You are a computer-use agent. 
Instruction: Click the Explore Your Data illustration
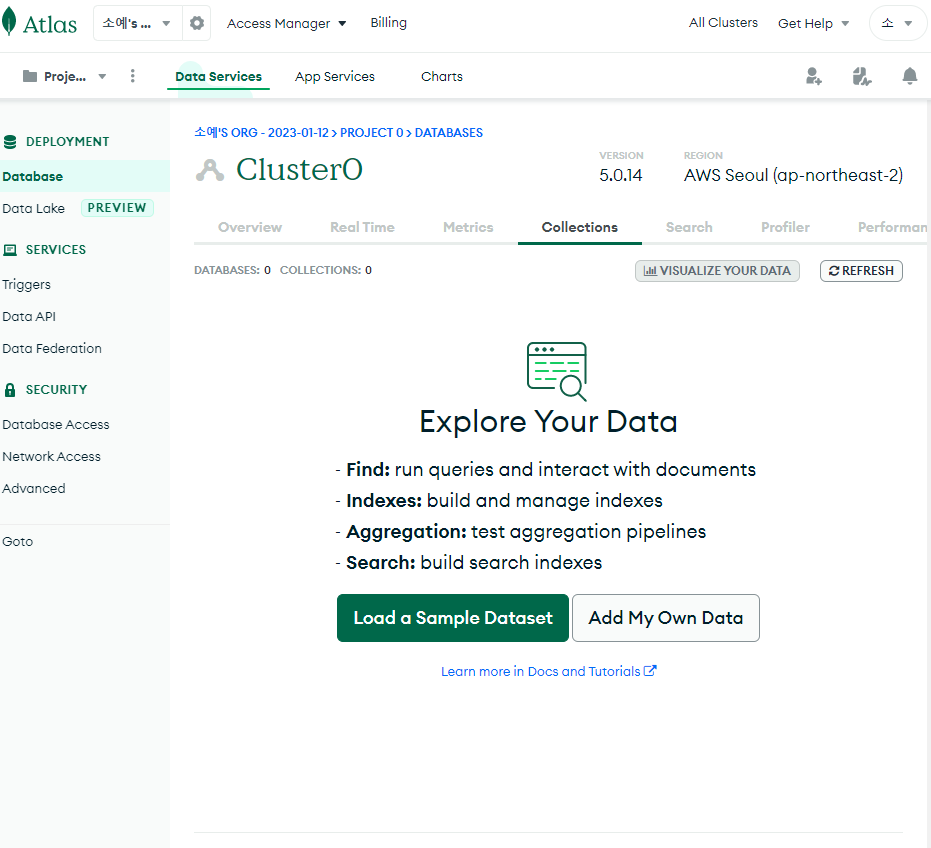coord(557,371)
